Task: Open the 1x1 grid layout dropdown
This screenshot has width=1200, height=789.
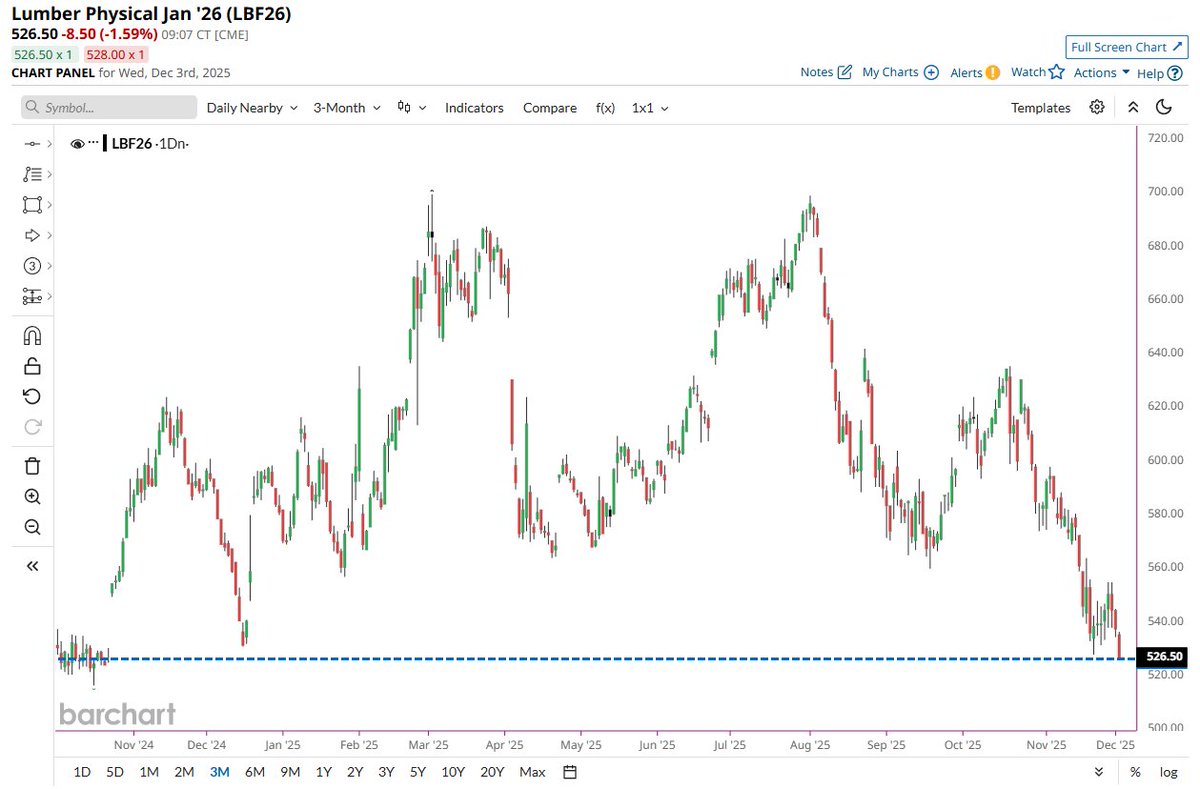Action: (x=650, y=107)
